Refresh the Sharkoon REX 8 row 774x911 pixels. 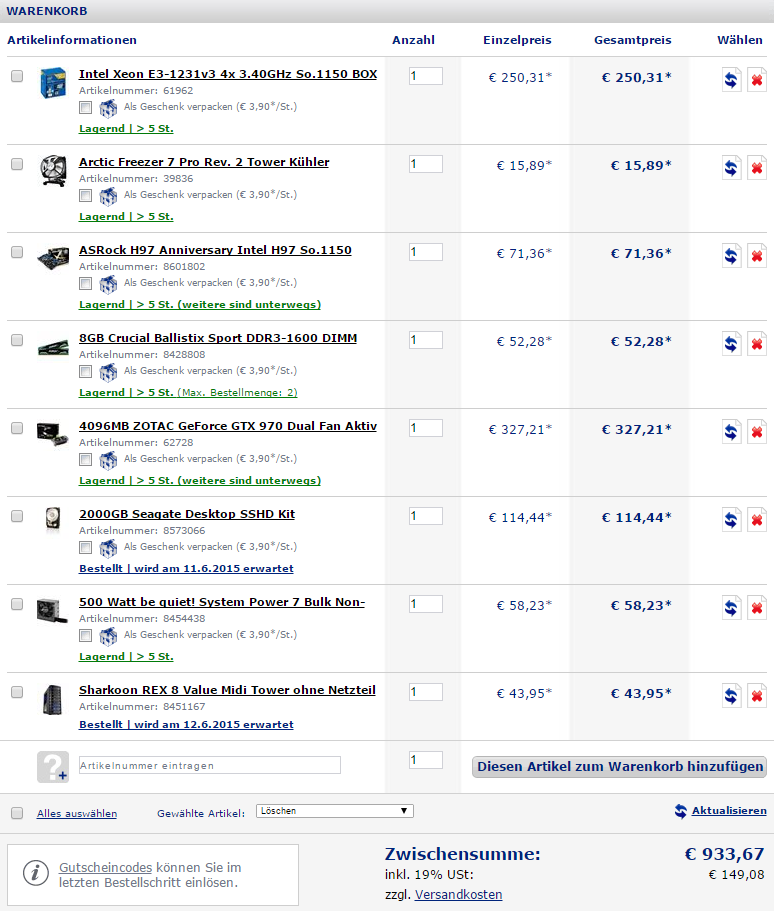[732, 697]
